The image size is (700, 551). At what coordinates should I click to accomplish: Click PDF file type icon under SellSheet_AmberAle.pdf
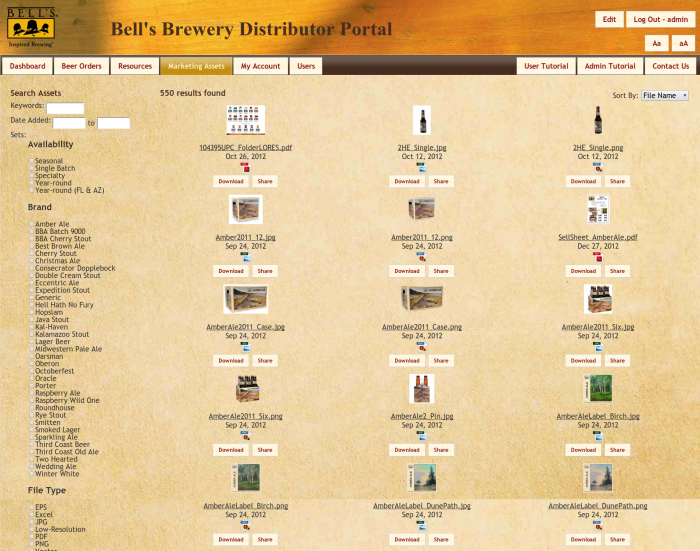pos(598,258)
